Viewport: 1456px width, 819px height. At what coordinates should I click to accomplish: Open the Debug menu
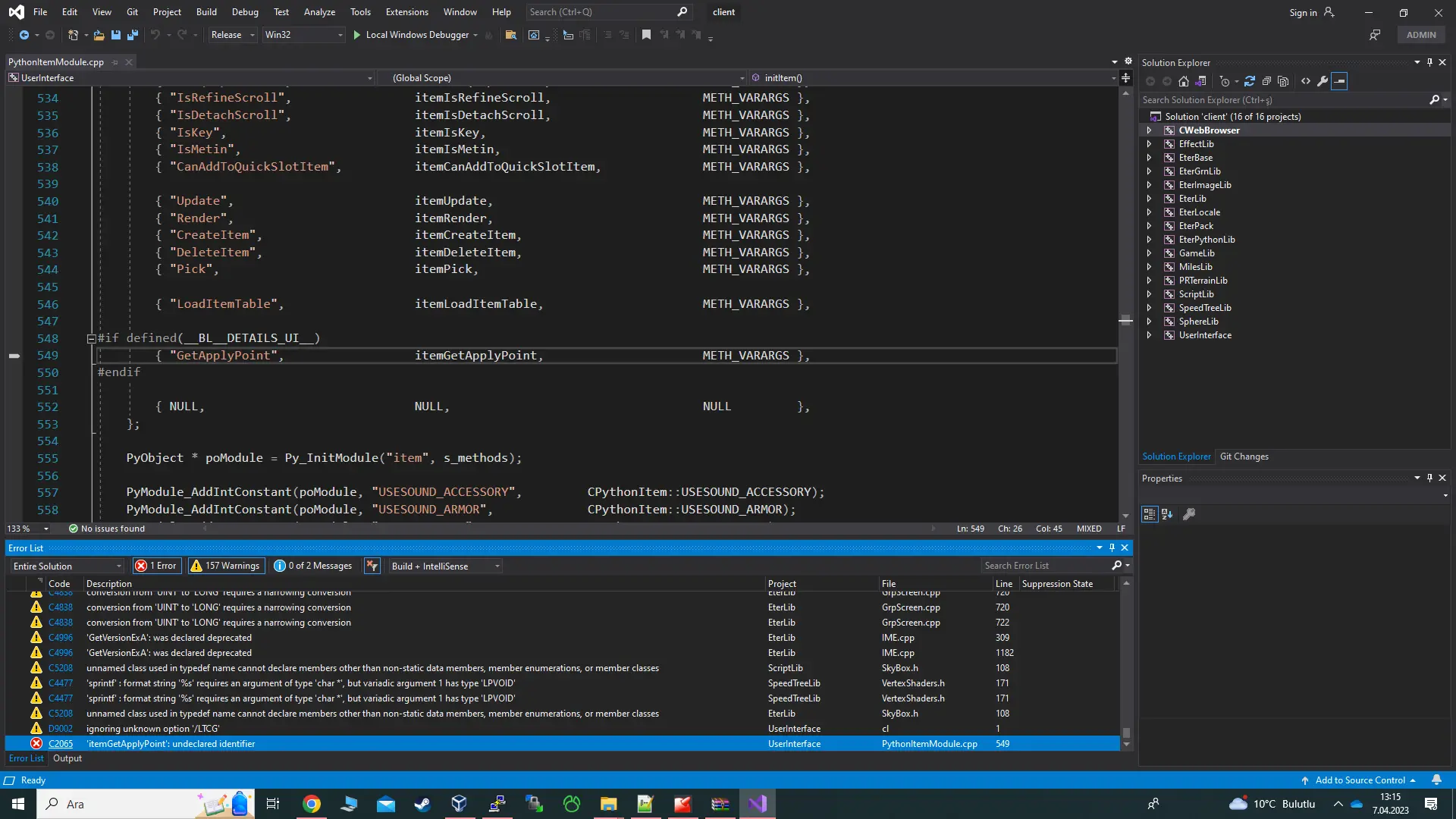point(244,12)
